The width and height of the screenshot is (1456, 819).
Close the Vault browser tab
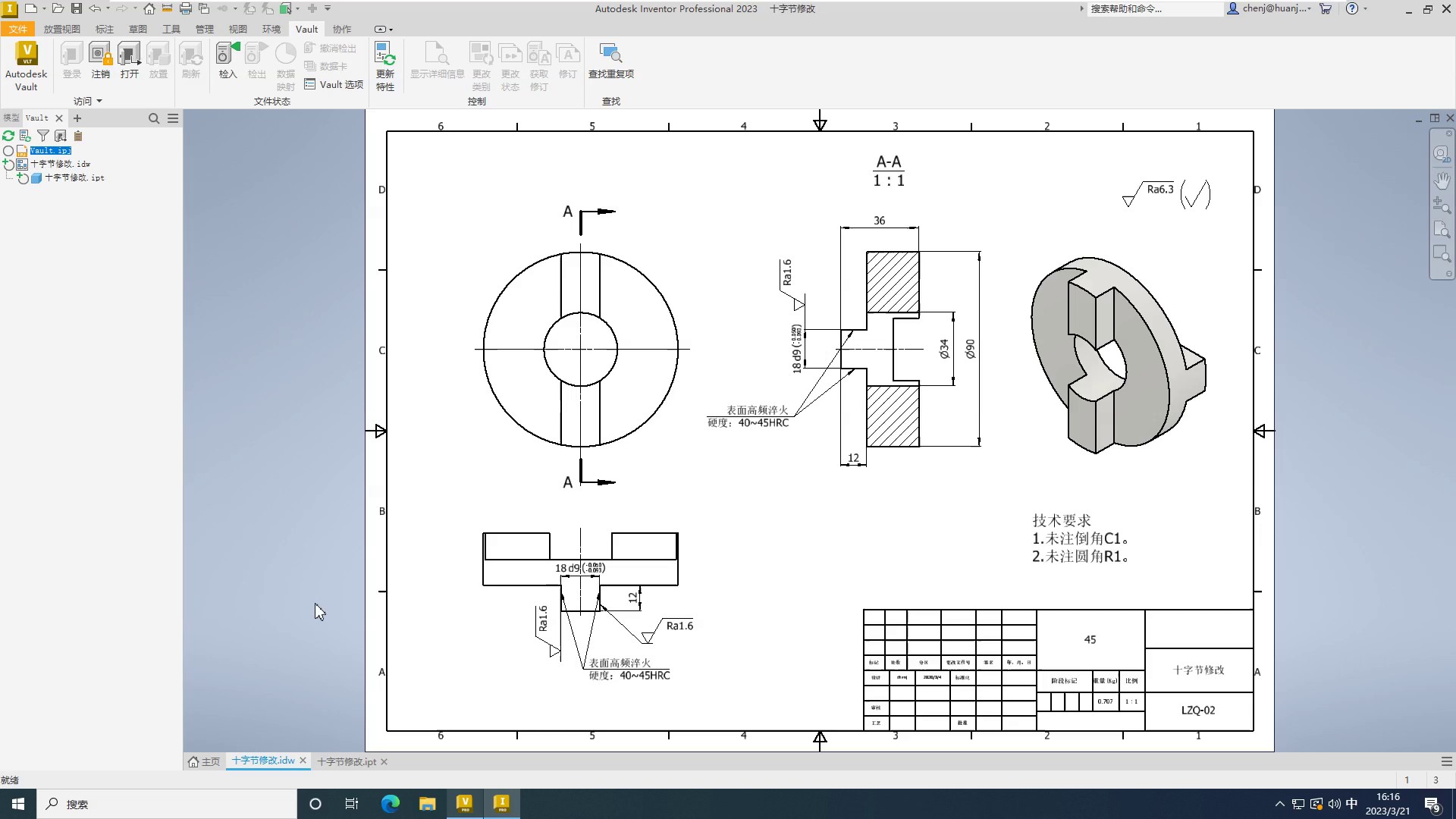(58, 118)
